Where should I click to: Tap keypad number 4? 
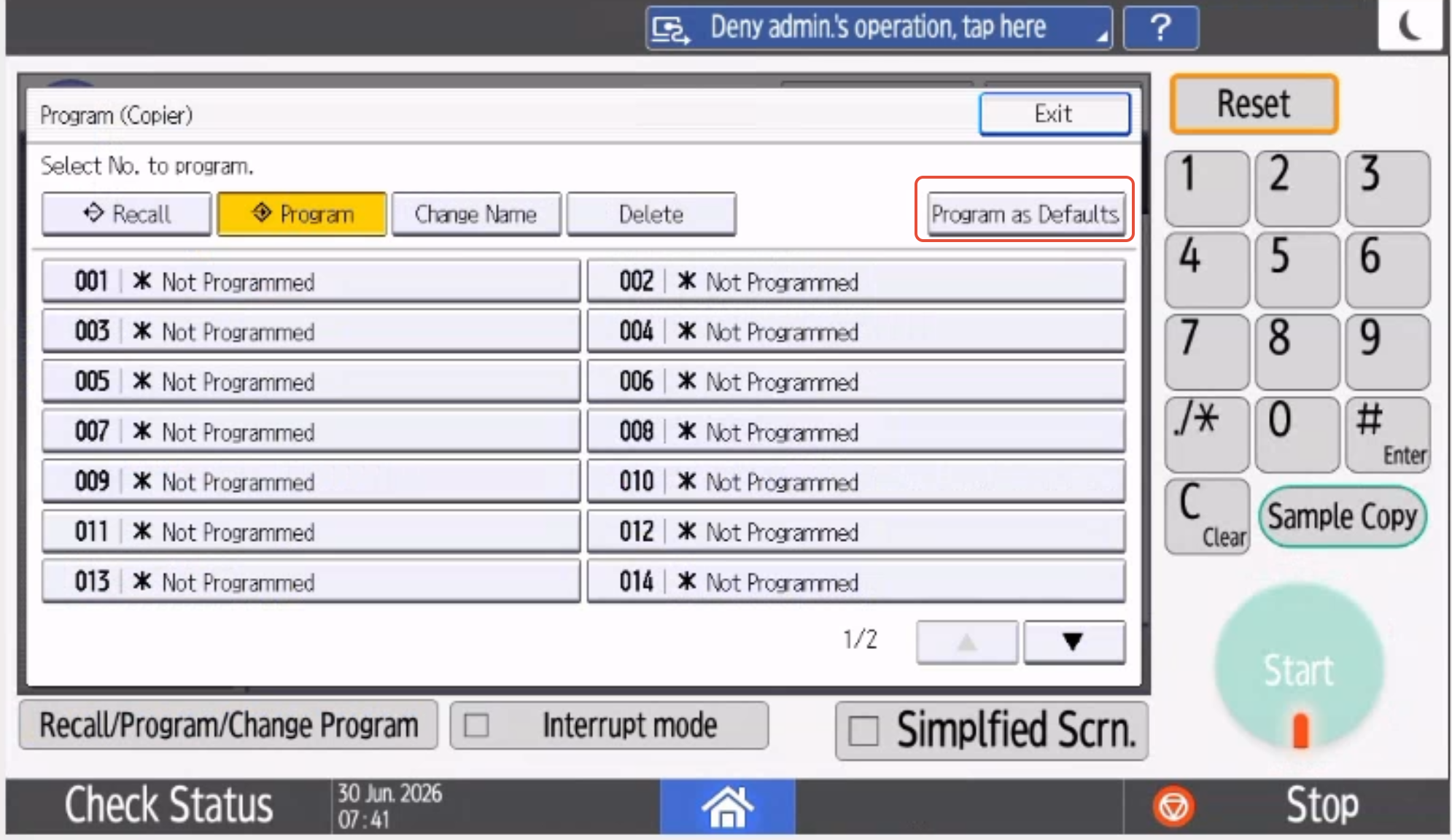(x=1207, y=271)
